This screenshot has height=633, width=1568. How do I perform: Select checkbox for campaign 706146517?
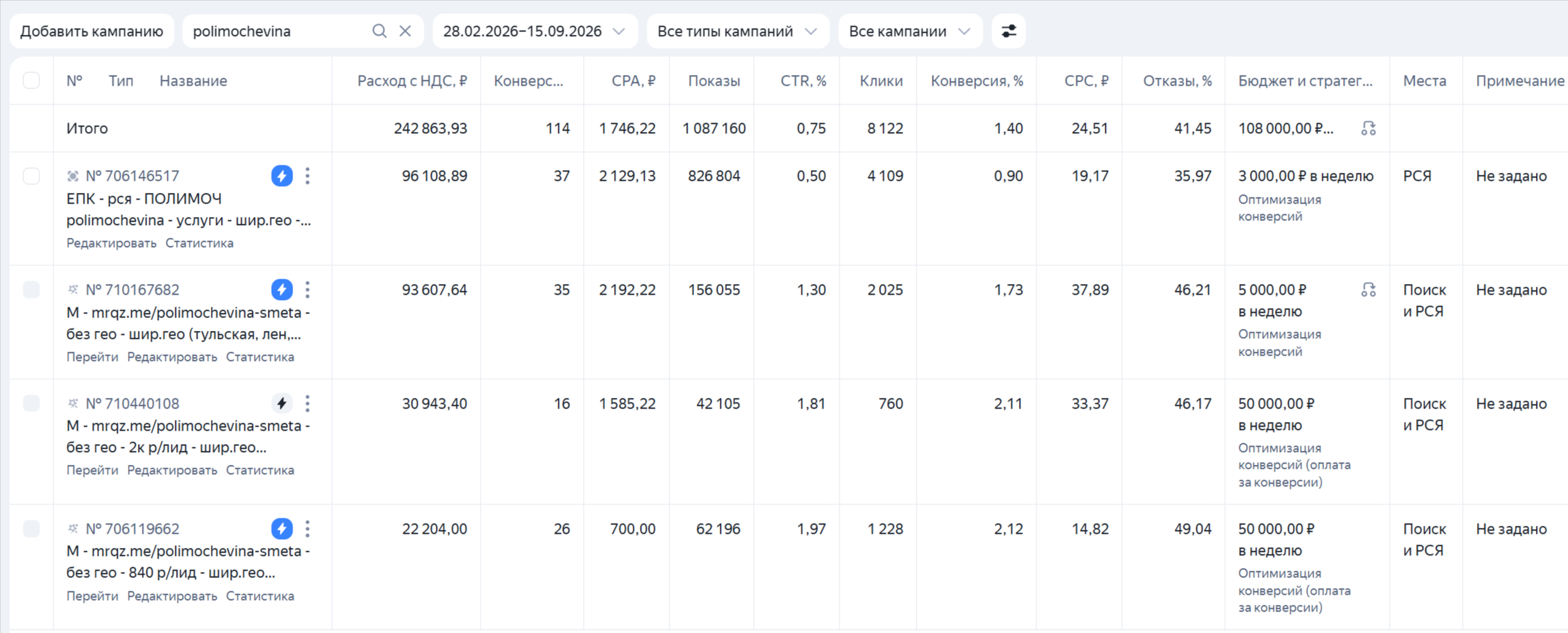click(x=31, y=176)
